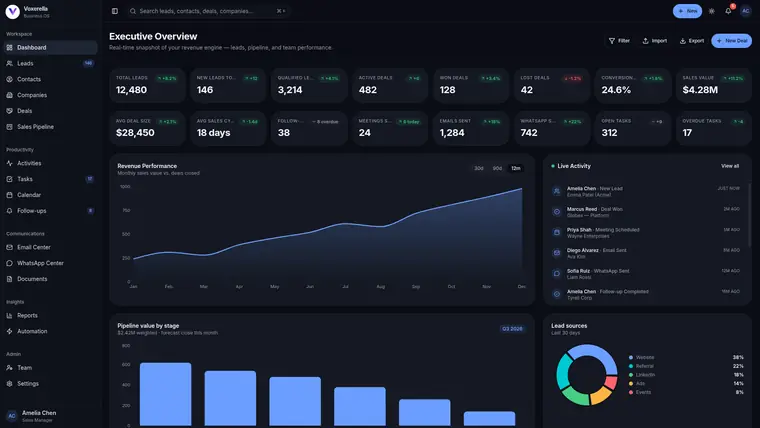Viewport: 760px width, 428px height.
Task: Toggle the sidebar collapse icon
Action: click(115, 11)
